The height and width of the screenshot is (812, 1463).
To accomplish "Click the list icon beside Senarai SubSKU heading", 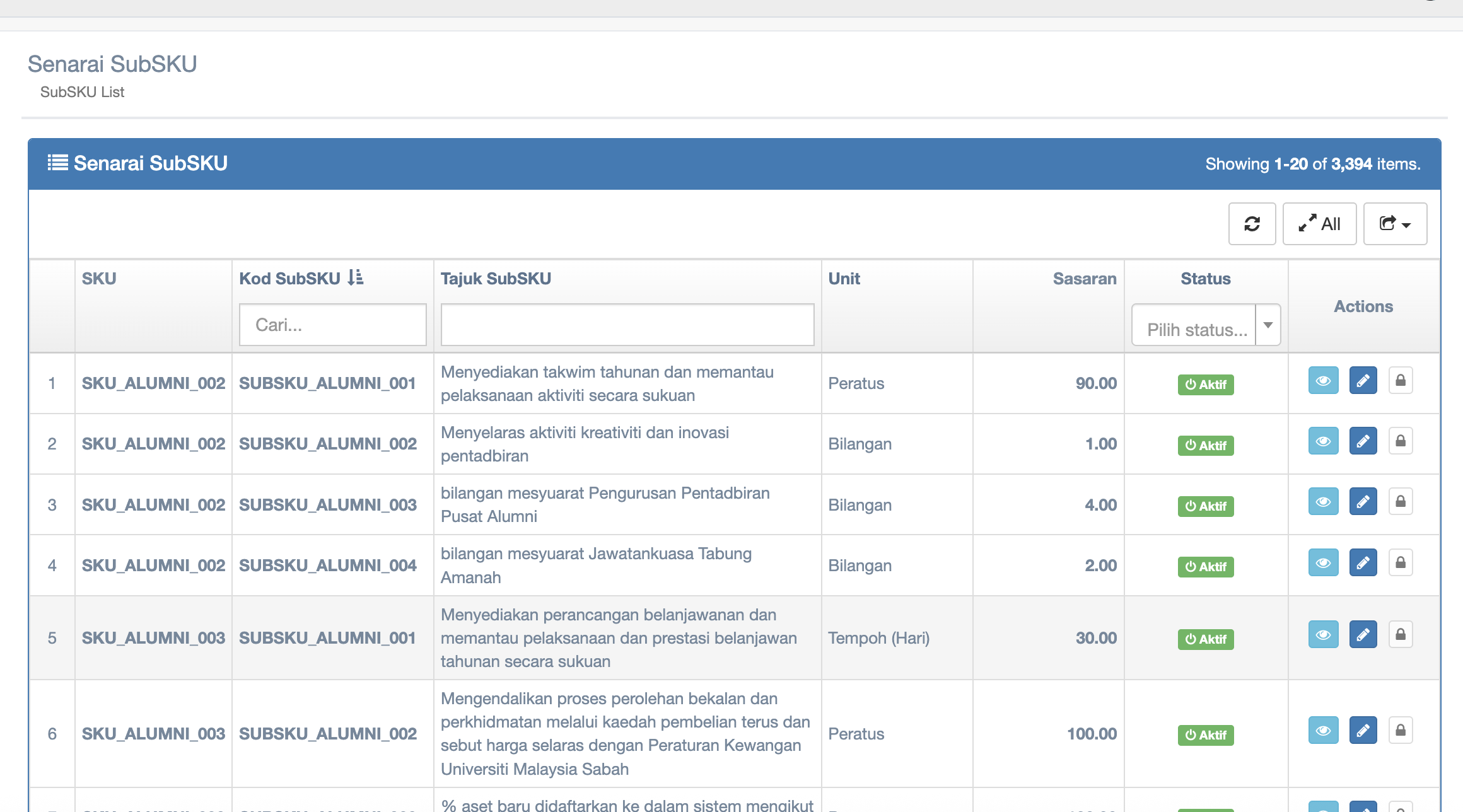I will (x=57, y=163).
